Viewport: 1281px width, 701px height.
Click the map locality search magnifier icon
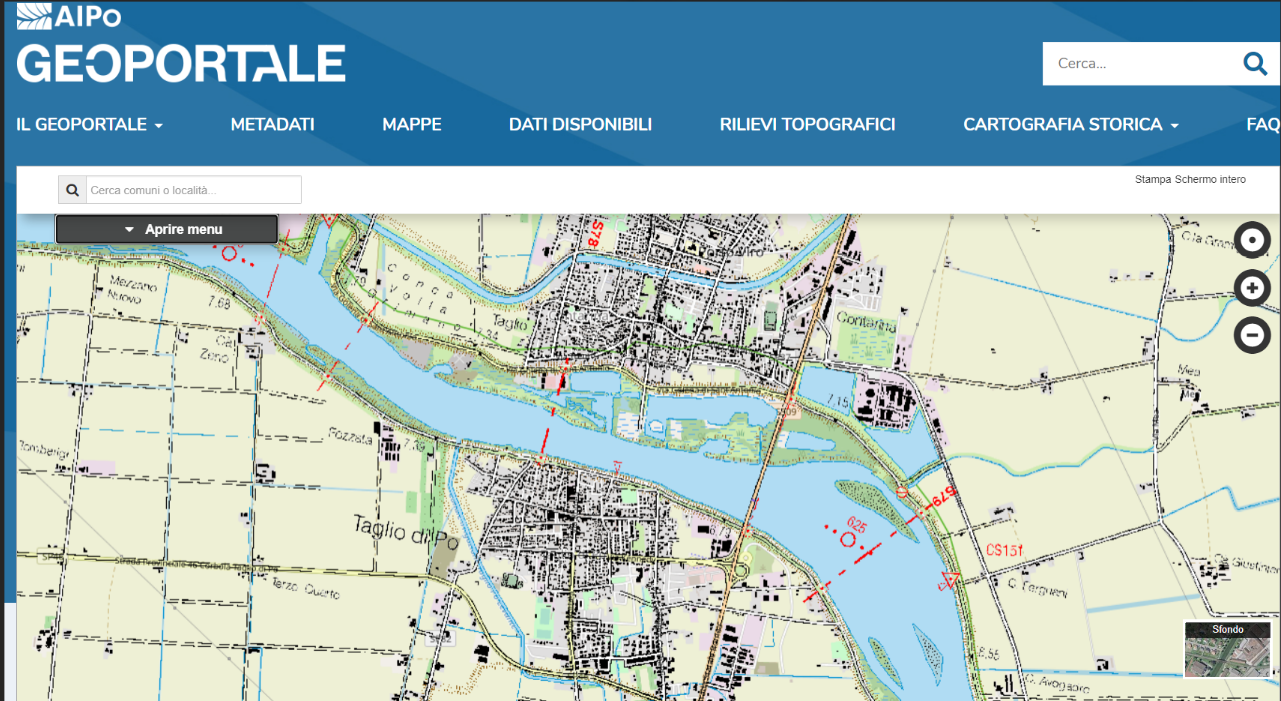coord(72,190)
